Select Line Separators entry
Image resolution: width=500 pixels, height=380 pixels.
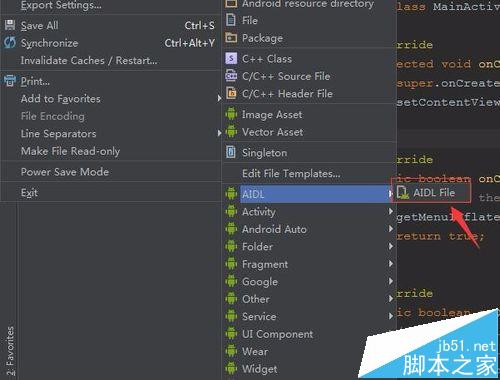pyautogui.click(x=111, y=134)
